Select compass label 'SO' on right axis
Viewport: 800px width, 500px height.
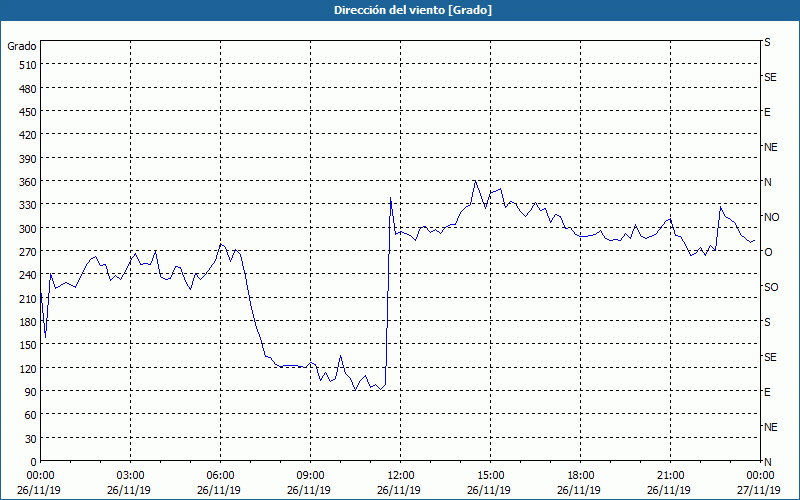click(771, 287)
